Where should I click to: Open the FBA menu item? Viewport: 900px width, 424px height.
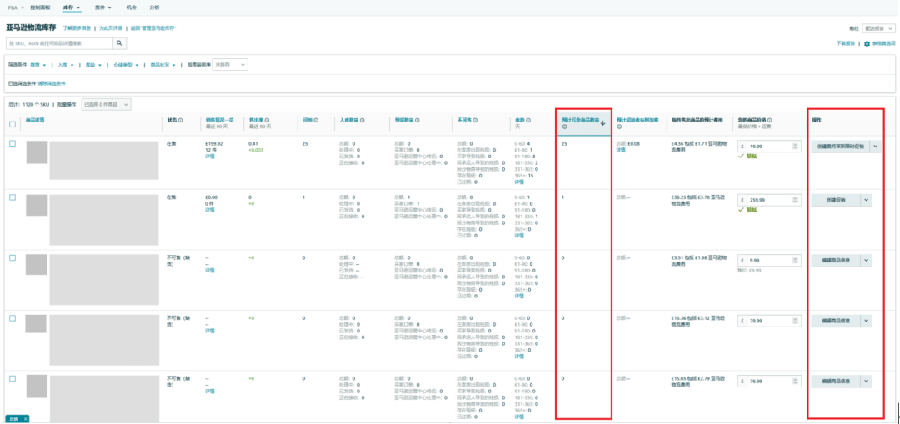[x=13, y=7]
